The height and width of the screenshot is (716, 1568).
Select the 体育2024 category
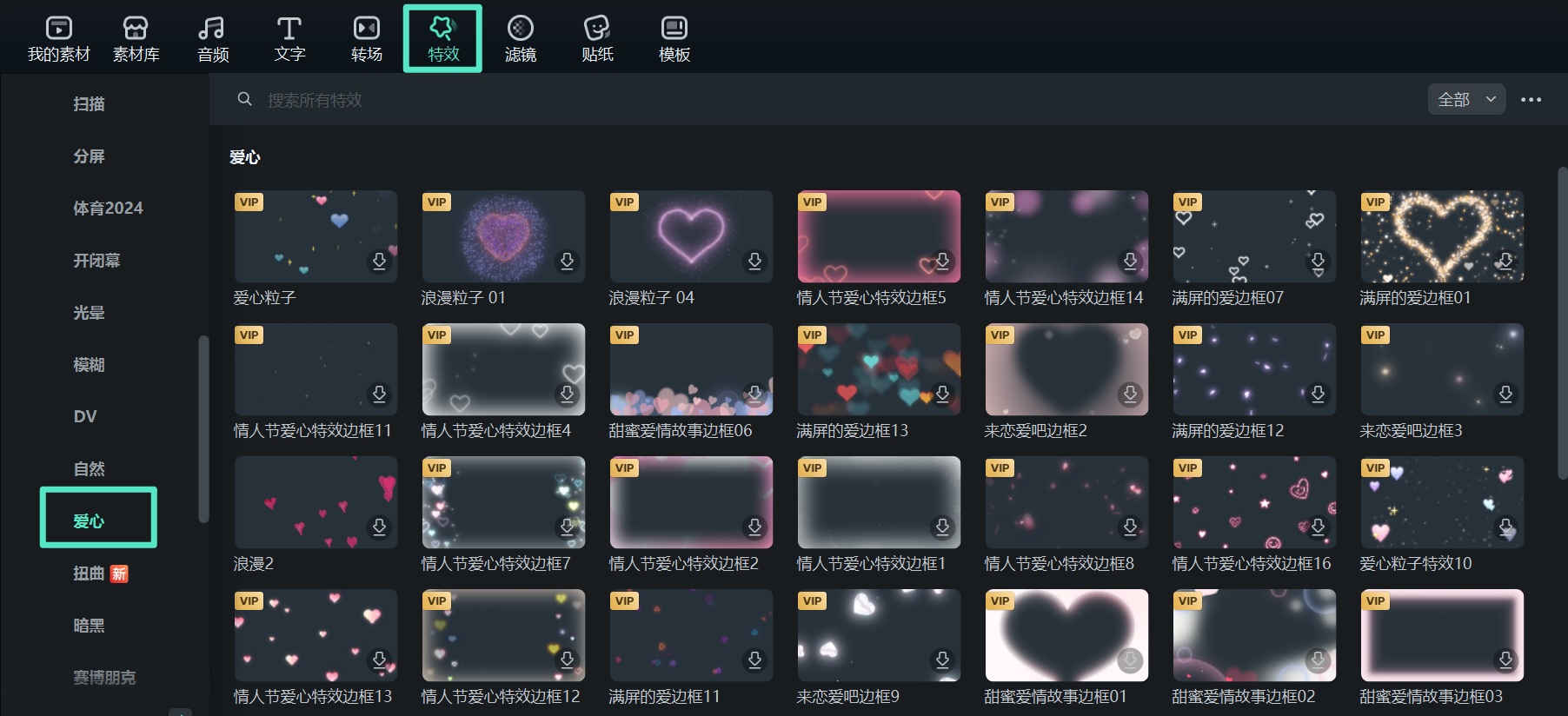108,209
